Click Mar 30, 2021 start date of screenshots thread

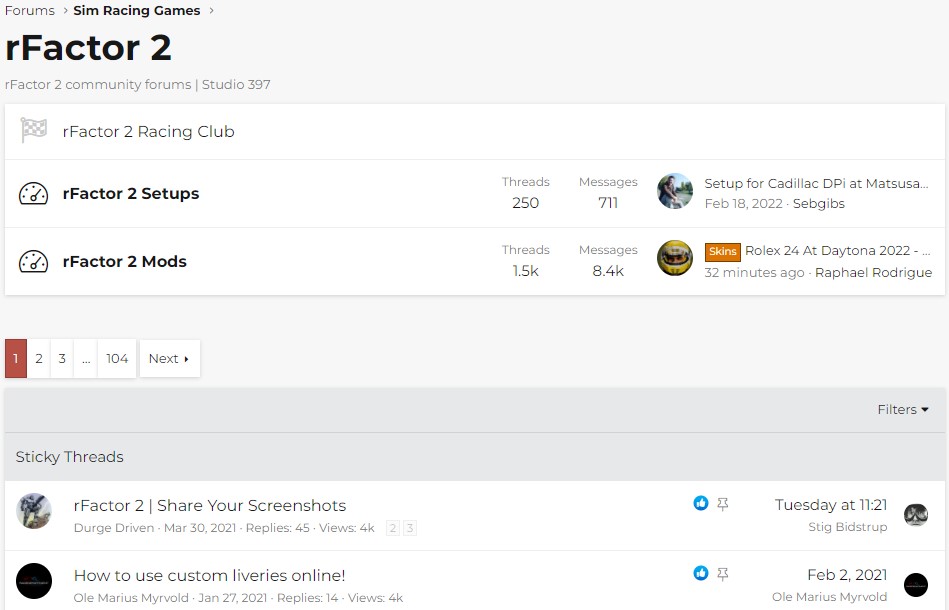(x=200, y=528)
